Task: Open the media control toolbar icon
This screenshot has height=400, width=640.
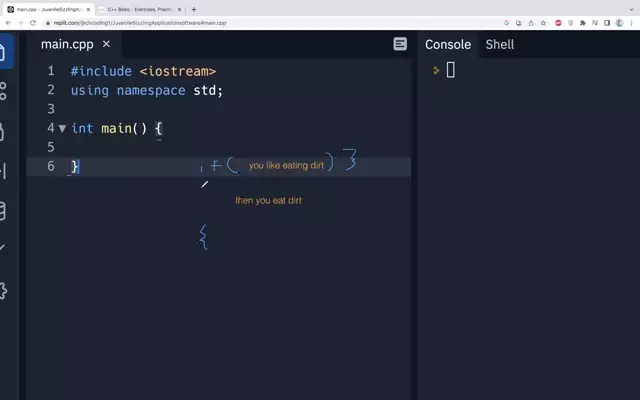Action: pyautogui.click(x=595, y=23)
